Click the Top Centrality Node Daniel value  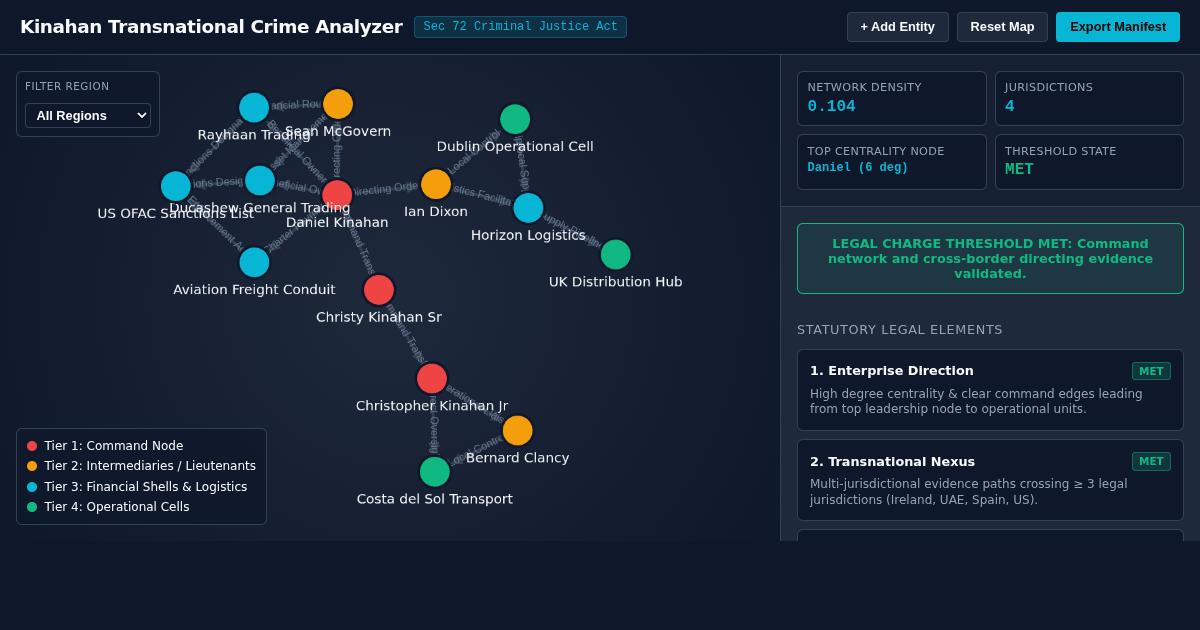(858, 168)
